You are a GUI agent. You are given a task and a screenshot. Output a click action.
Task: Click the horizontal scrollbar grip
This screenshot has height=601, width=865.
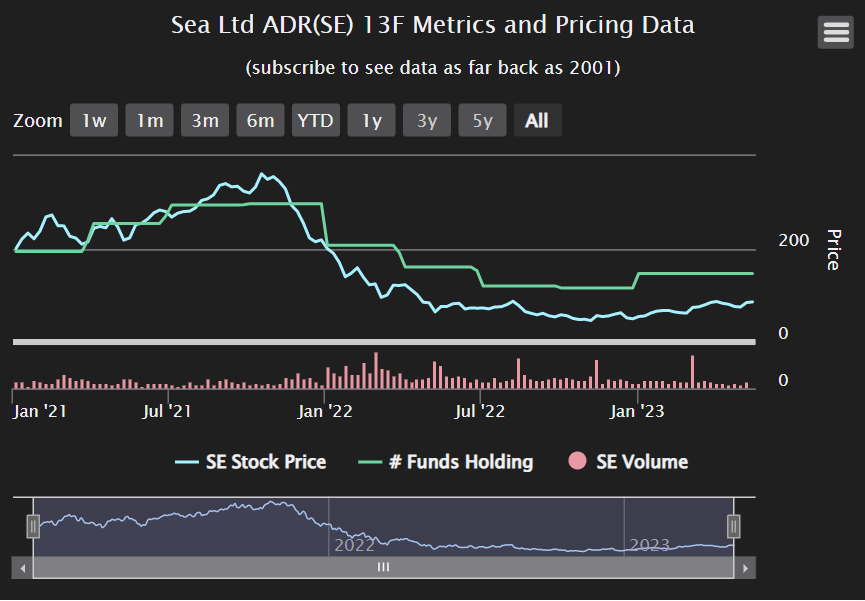tap(383, 567)
